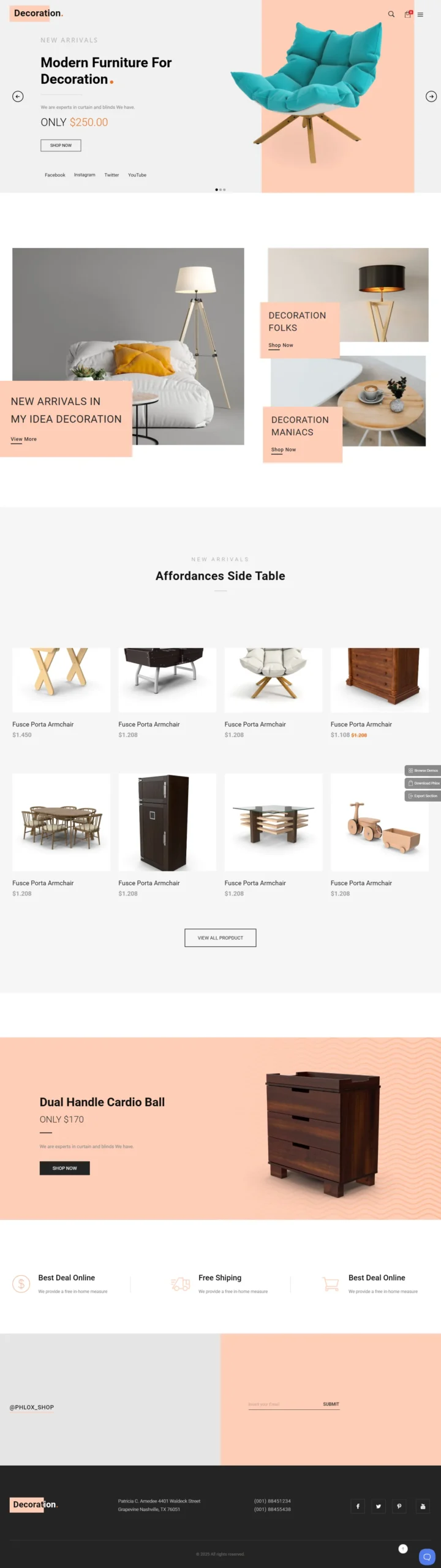
Task: Open the search icon in header
Action: pyautogui.click(x=391, y=14)
